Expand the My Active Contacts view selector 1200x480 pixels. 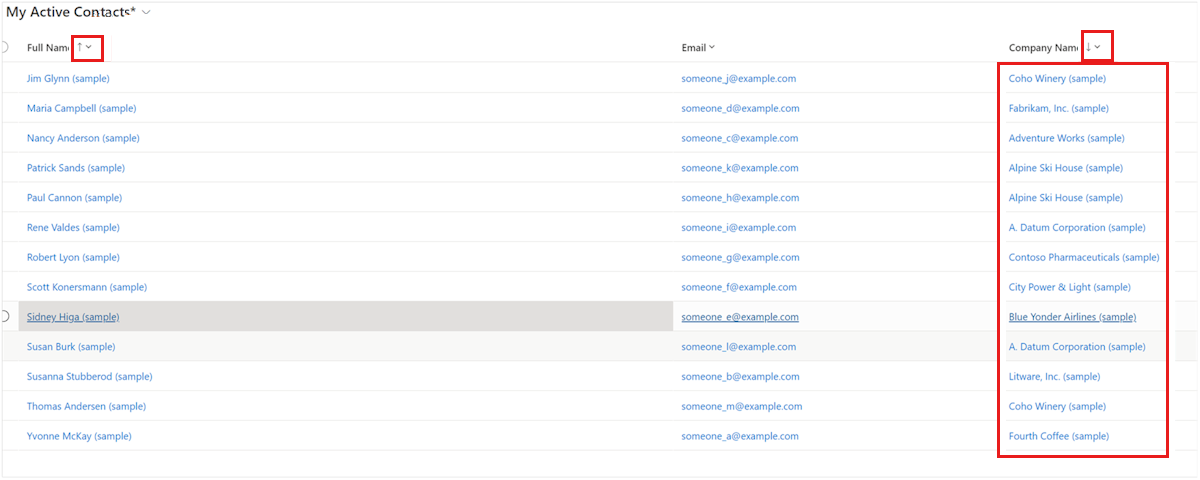(x=147, y=12)
